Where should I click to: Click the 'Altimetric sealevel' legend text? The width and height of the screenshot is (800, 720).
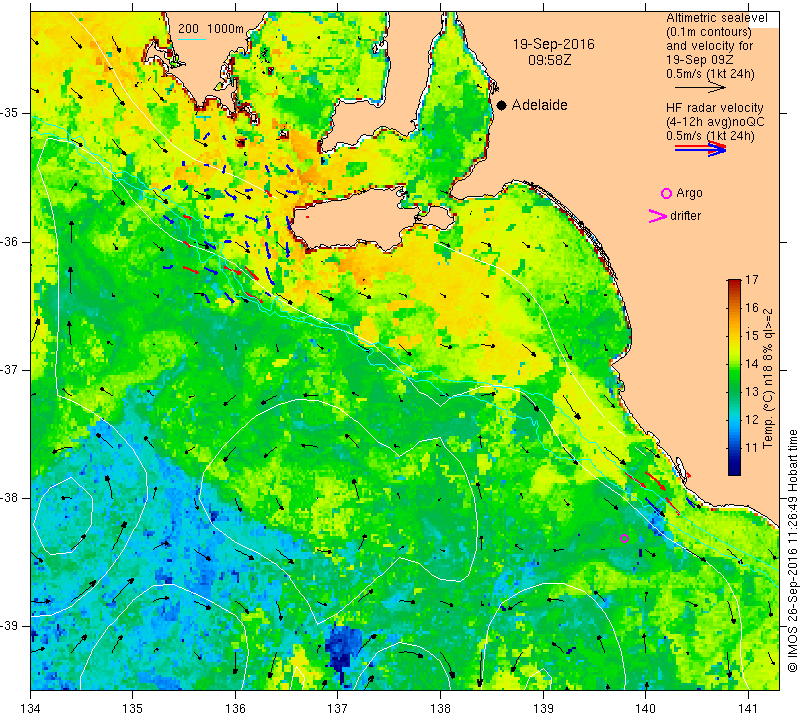[x=716, y=18]
